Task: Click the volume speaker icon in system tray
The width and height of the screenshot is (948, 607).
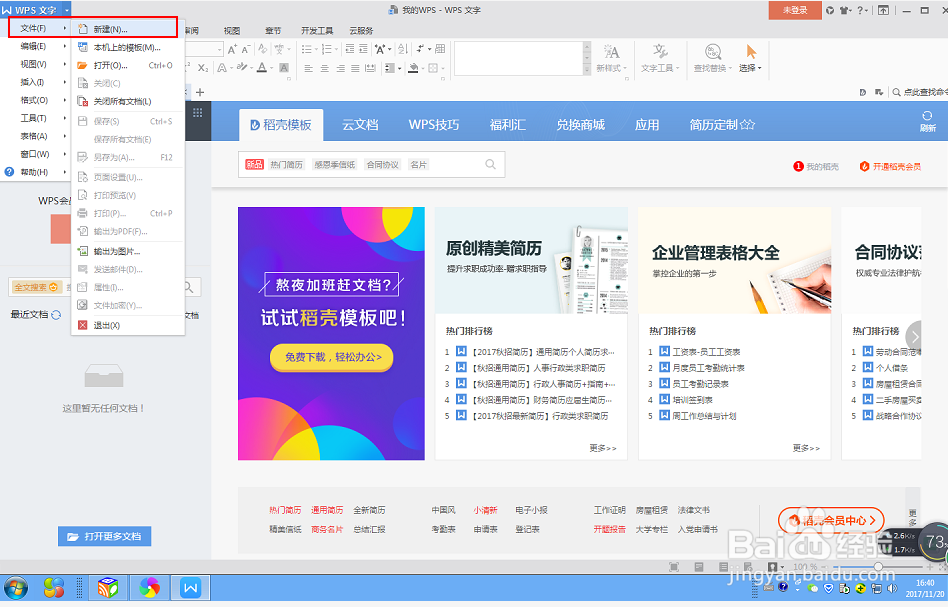Action: click(891, 588)
